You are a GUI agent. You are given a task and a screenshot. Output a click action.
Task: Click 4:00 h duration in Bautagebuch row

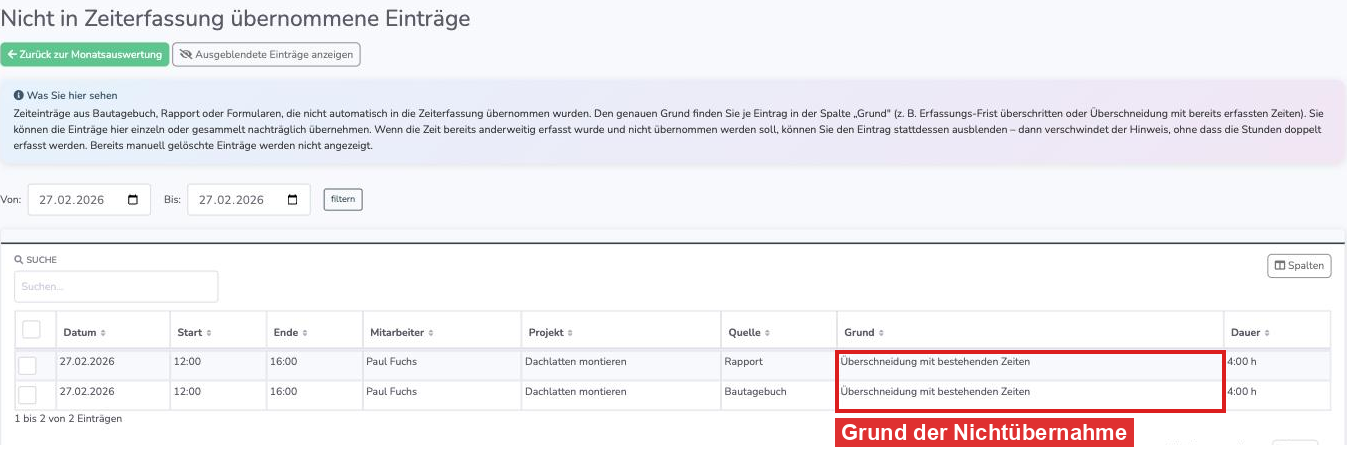[x=1241, y=391]
